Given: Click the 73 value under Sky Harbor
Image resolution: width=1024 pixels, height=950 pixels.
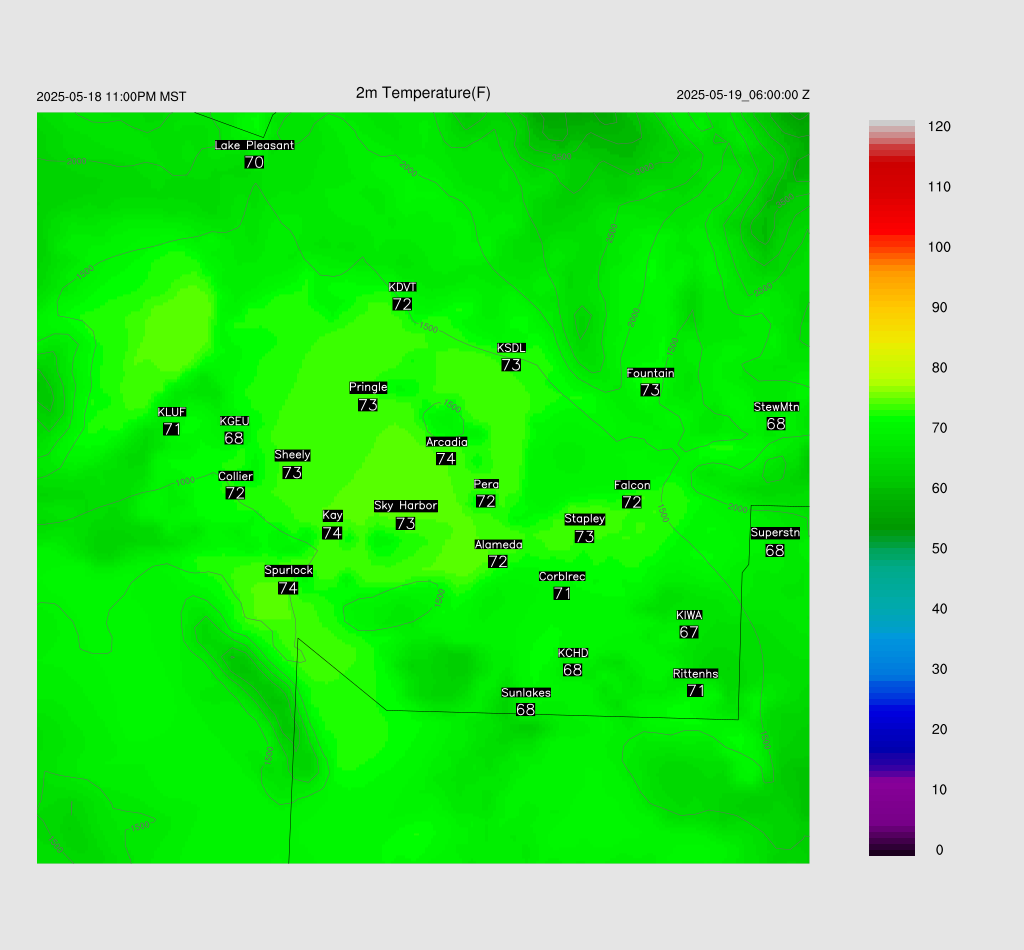Looking at the screenshot, I should tap(406, 523).
